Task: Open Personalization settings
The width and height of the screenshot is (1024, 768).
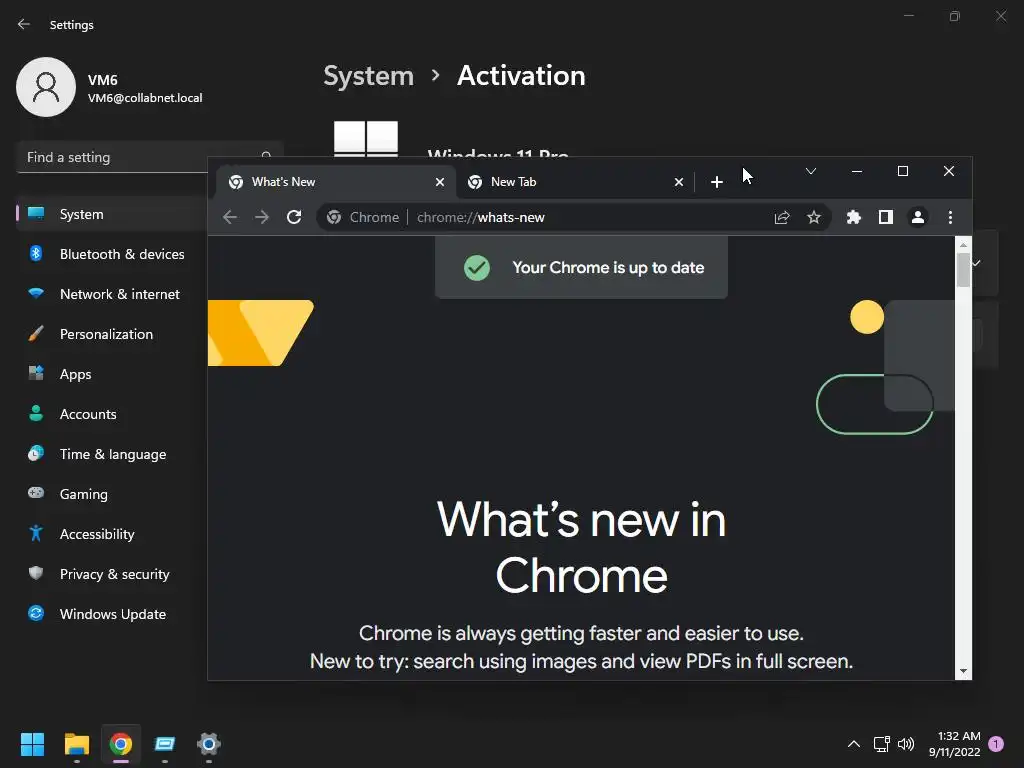Action: (x=112, y=334)
